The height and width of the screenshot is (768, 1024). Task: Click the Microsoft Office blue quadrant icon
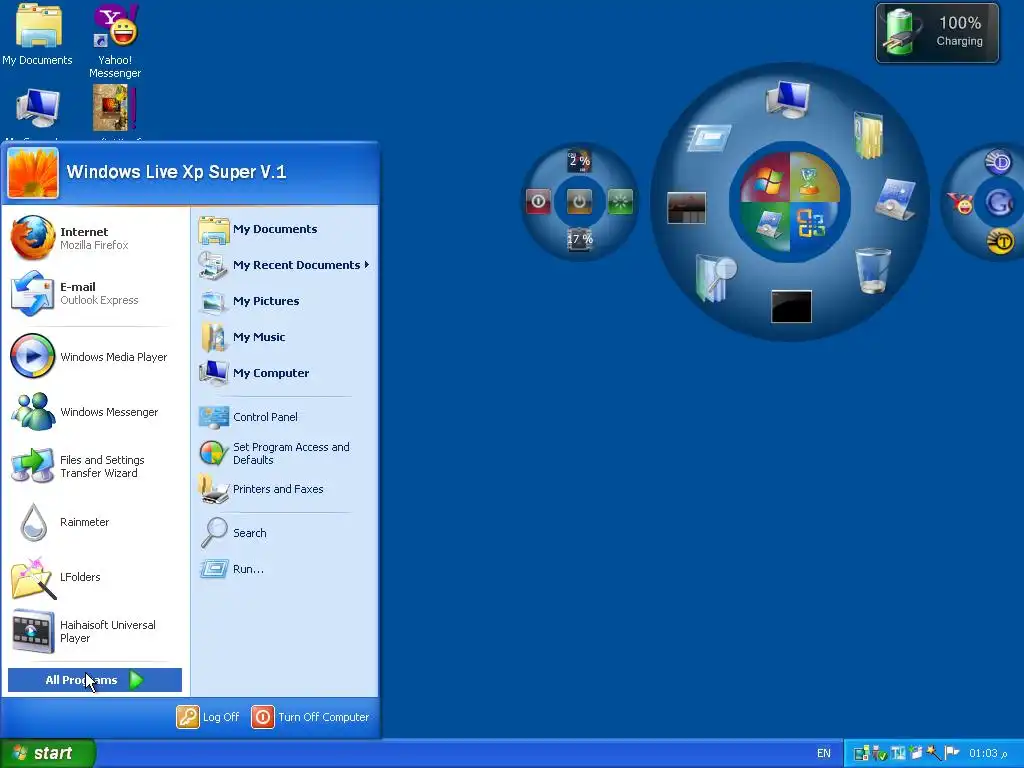coord(810,223)
